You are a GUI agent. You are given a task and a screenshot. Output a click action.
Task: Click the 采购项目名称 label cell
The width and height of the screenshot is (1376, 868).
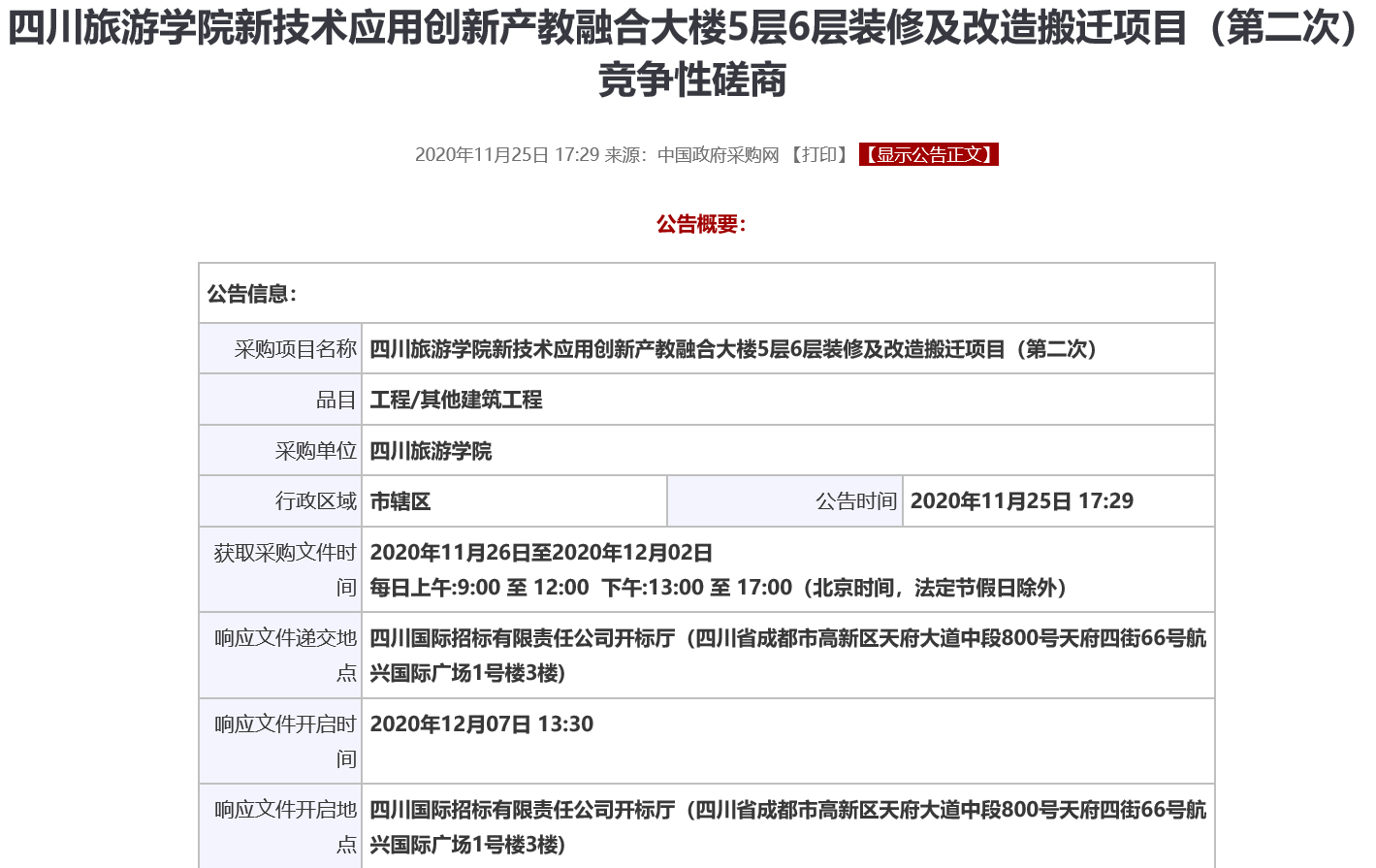pyautogui.click(x=280, y=349)
